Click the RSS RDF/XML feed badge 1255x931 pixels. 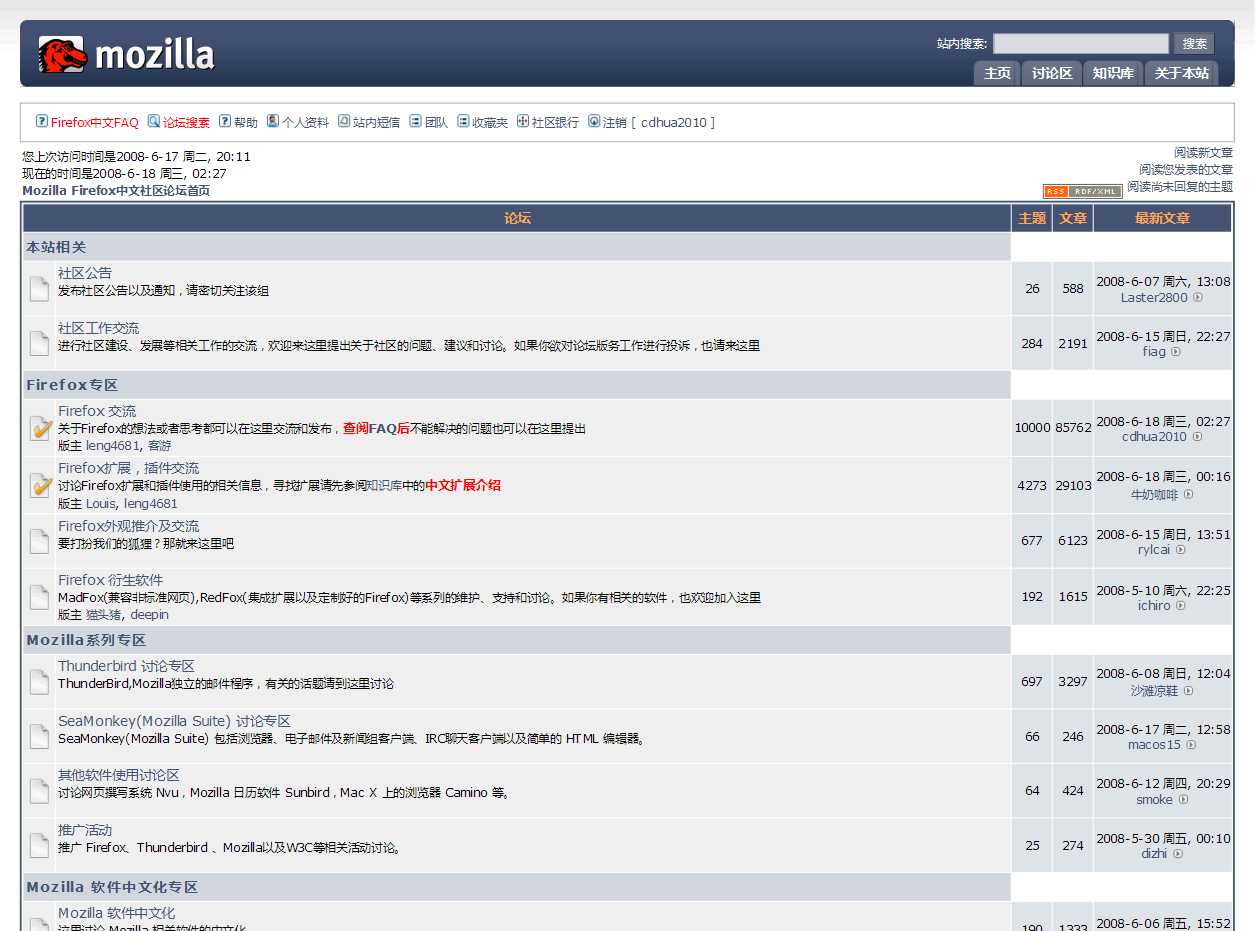pyautogui.click(x=1082, y=191)
